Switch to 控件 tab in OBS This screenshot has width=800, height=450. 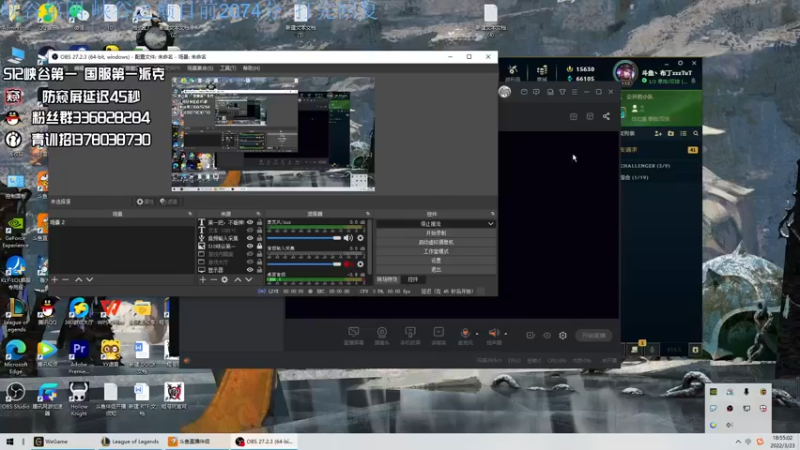[x=413, y=280]
